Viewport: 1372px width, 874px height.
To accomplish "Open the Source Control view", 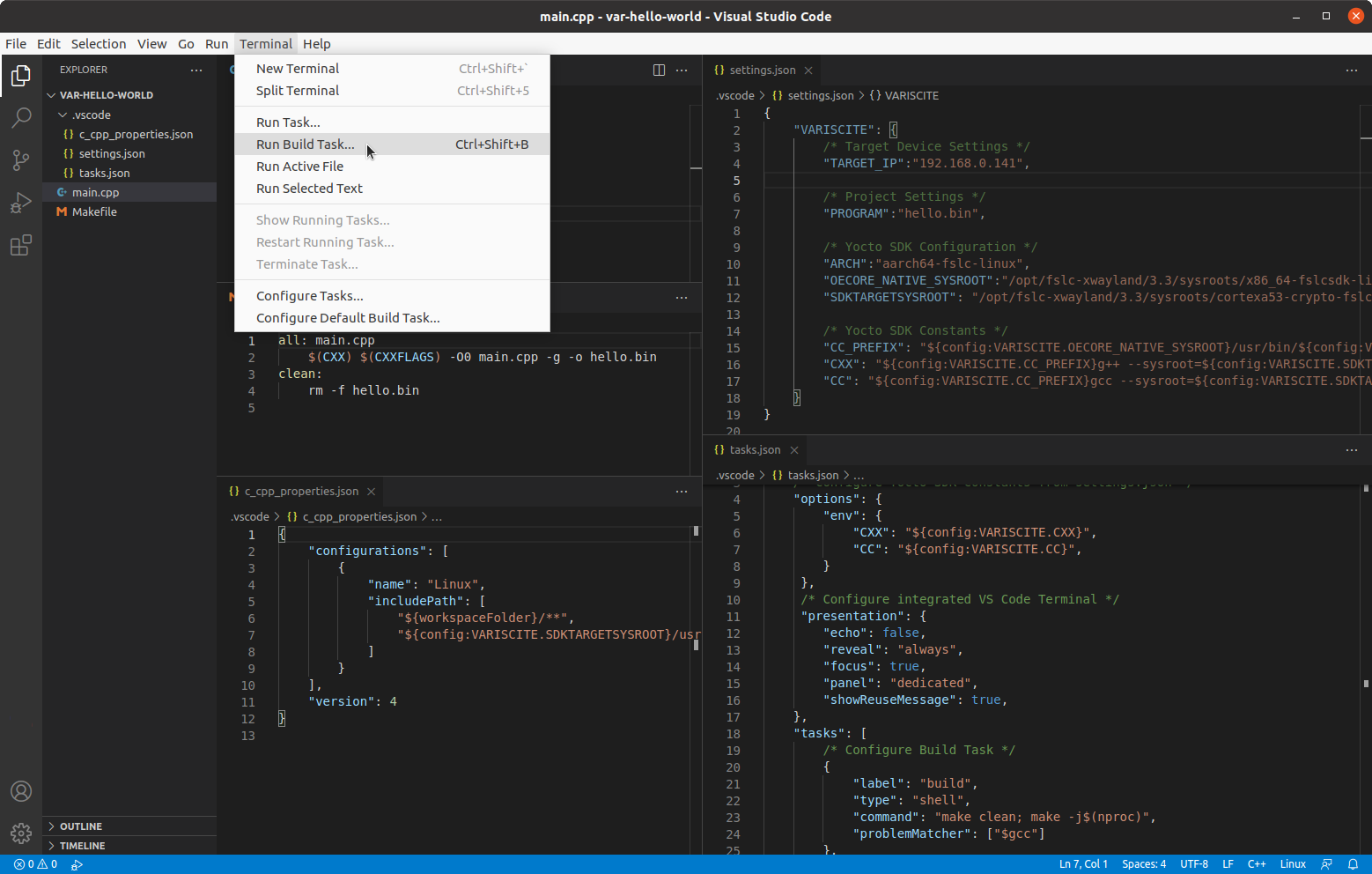I will [x=21, y=159].
